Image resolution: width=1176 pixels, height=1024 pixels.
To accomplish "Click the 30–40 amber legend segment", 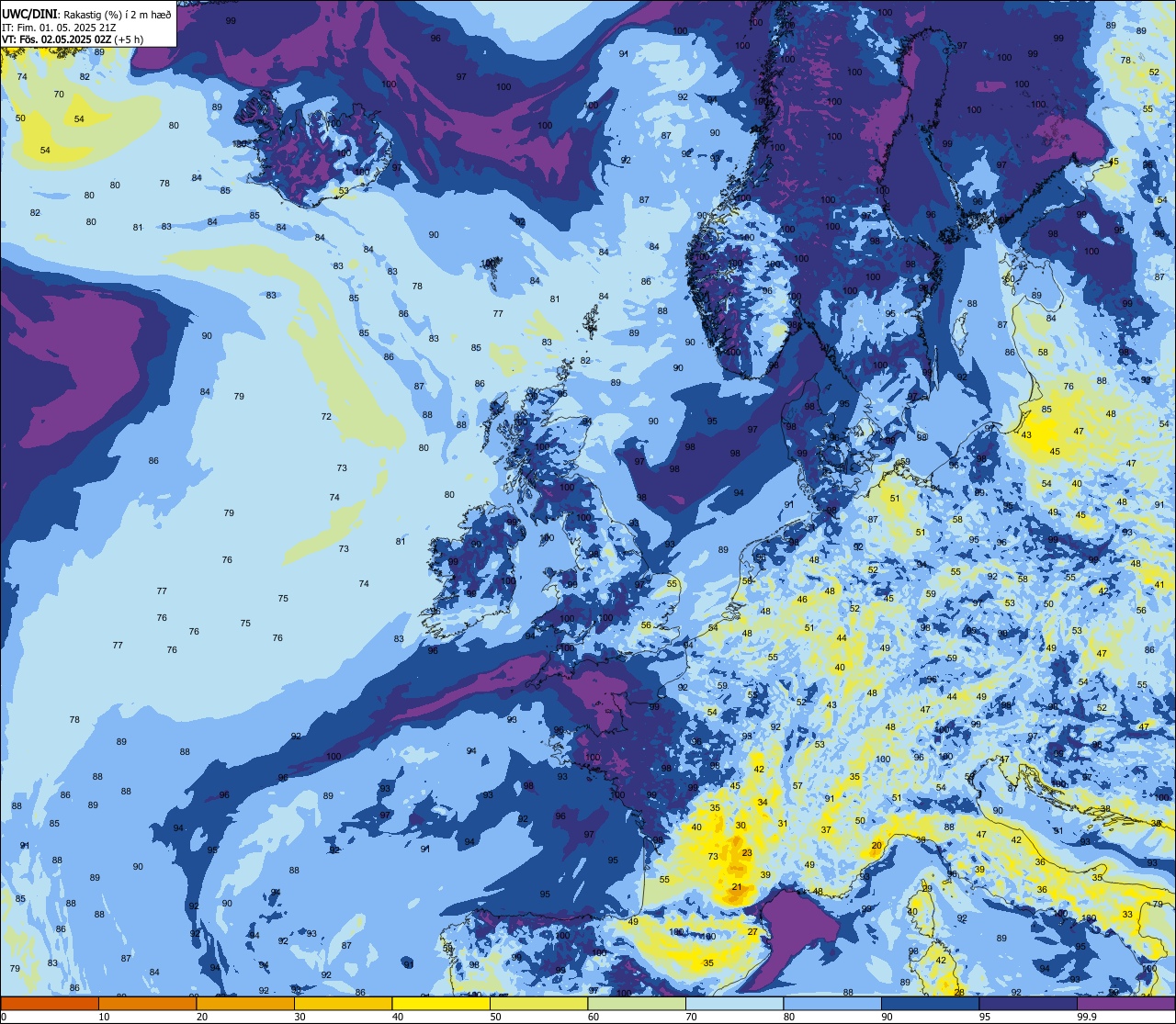I will (343, 1004).
